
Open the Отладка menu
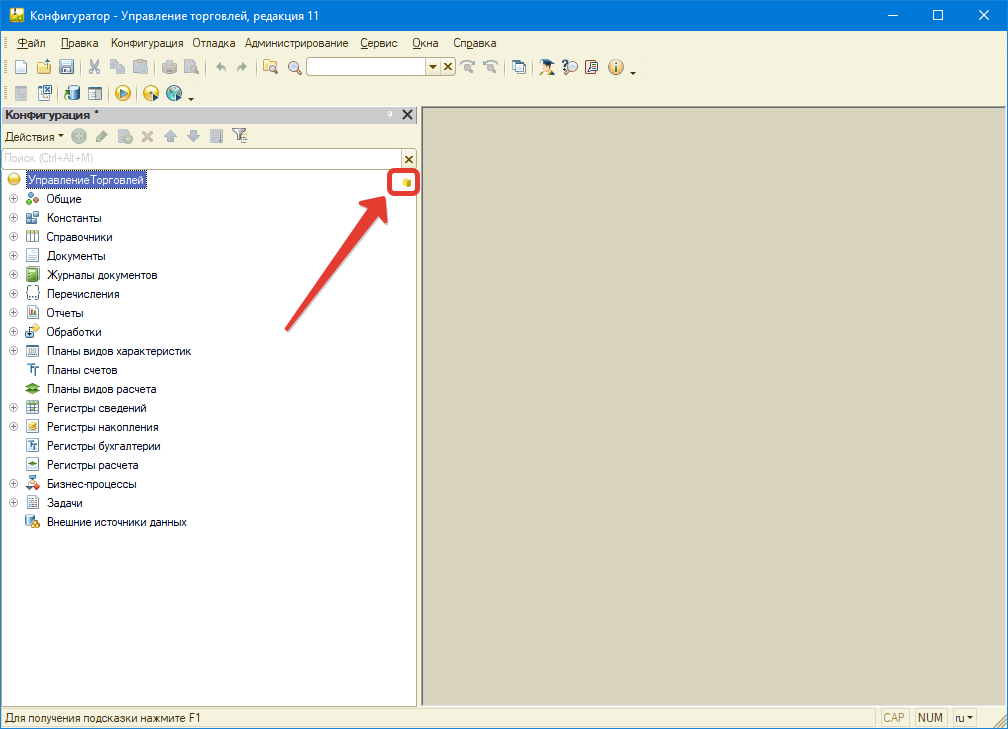[213, 43]
